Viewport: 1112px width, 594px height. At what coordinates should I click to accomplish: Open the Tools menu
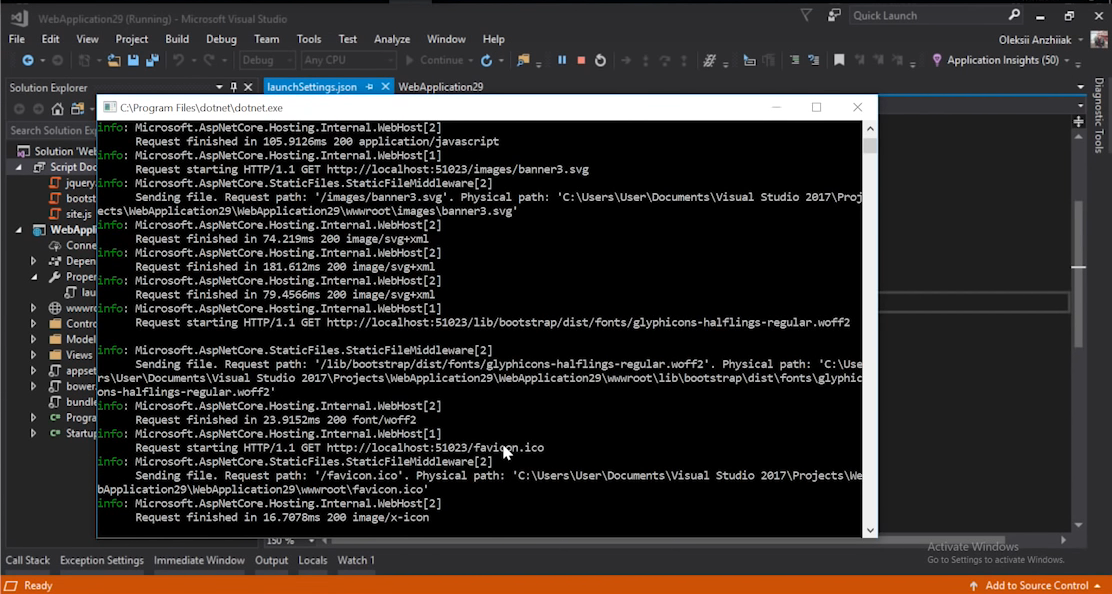(x=308, y=39)
